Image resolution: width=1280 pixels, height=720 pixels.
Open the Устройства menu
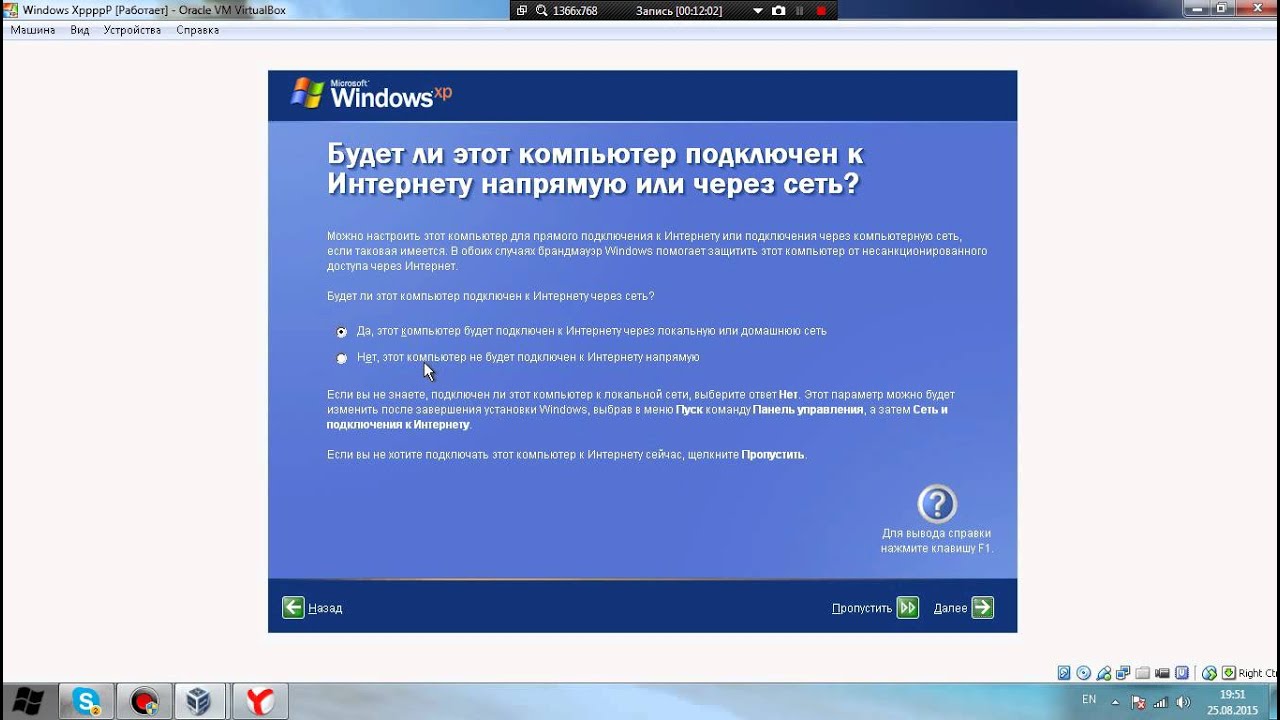[x=133, y=30]
